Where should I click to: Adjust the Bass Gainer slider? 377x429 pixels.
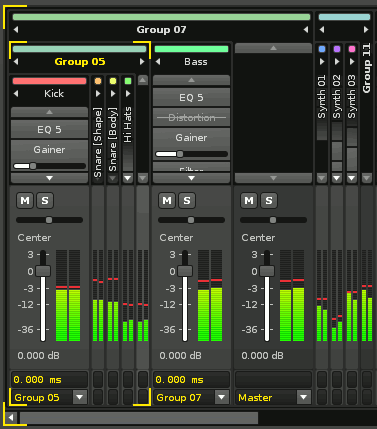click(191, 154)
